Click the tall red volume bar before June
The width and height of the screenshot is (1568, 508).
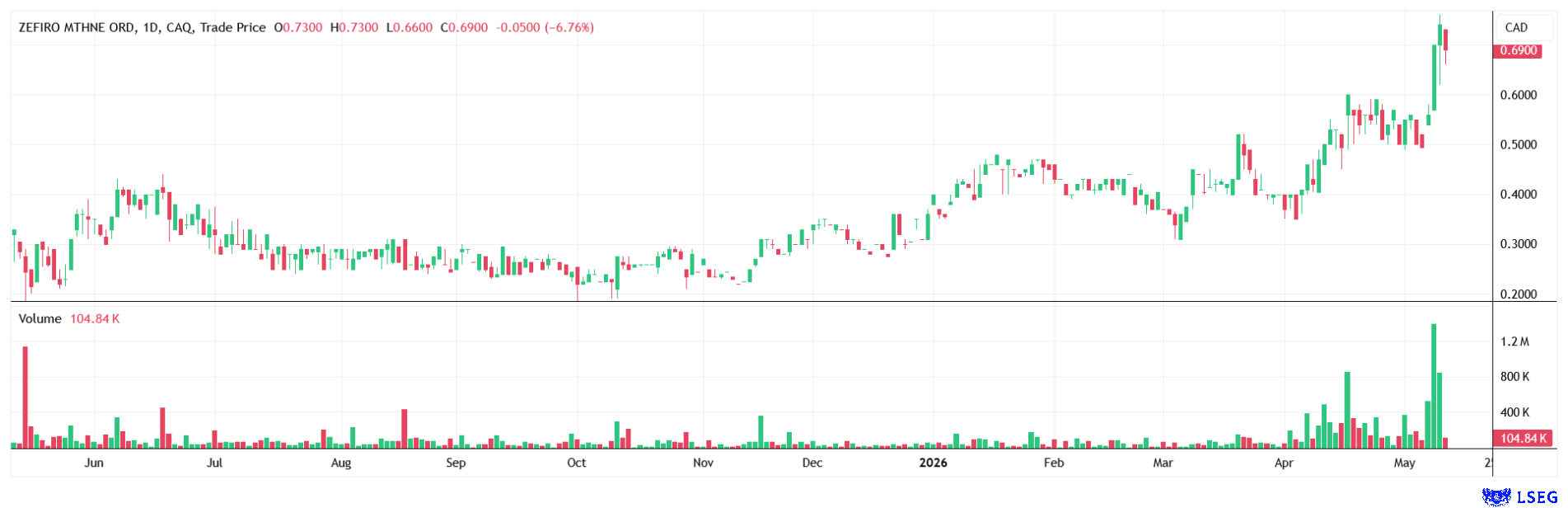26,397
